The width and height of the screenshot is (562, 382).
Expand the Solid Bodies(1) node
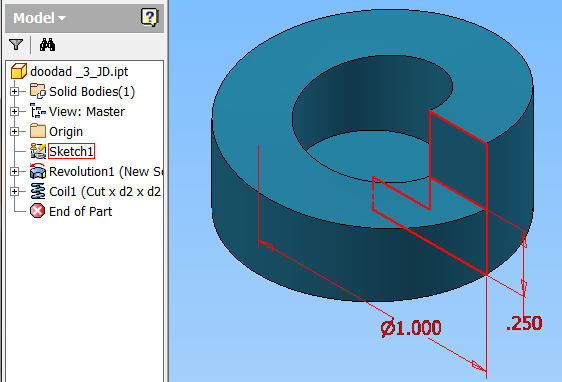click(14, 91)
